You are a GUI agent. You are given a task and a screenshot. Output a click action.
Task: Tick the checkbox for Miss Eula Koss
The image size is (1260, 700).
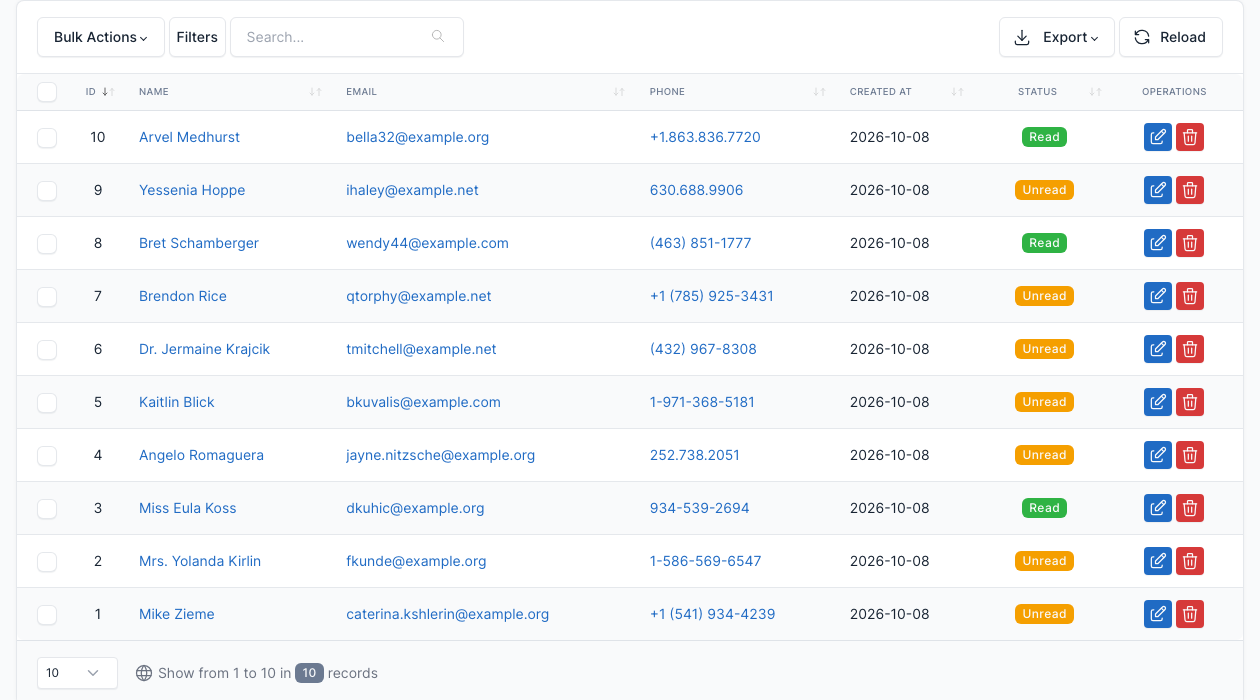47,509
